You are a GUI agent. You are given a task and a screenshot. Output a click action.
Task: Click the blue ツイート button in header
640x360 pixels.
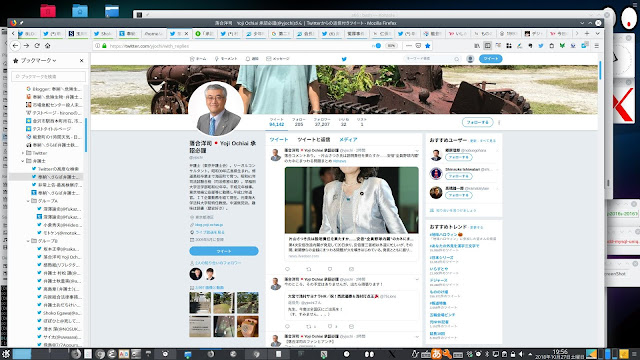pos(491,59)
